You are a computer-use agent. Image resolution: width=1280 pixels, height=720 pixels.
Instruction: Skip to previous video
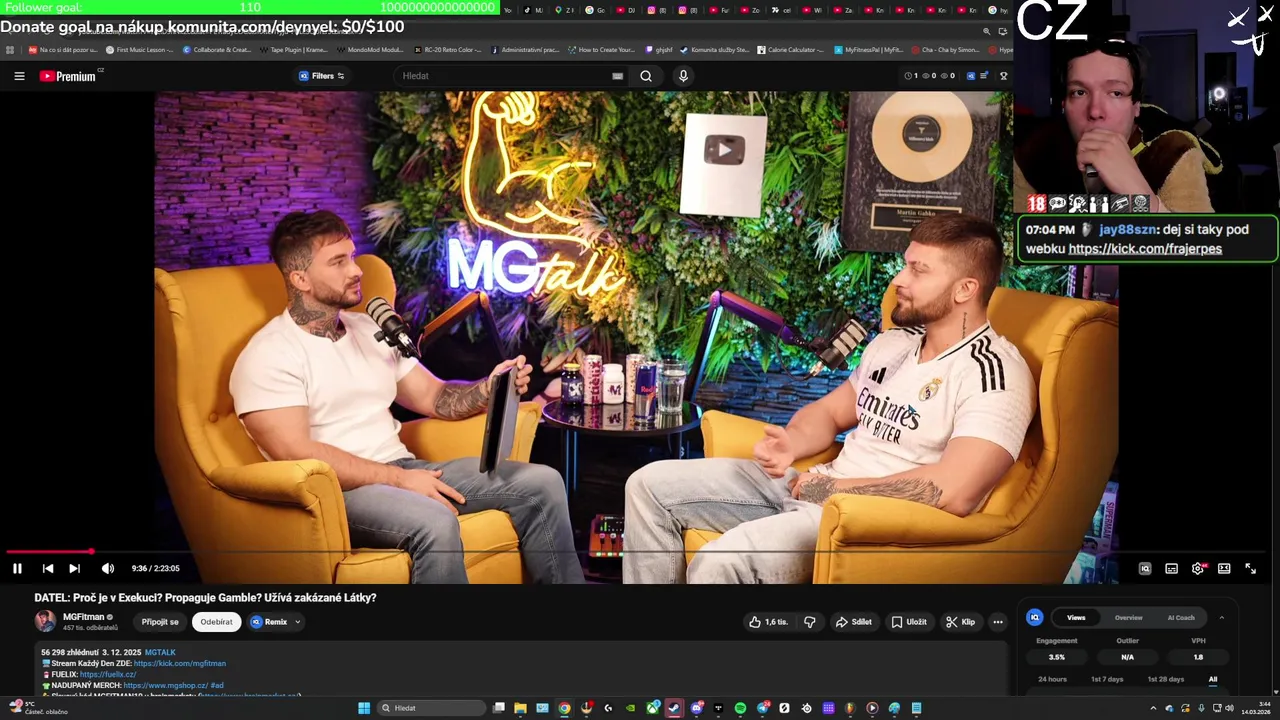click(x=47, y=568)
